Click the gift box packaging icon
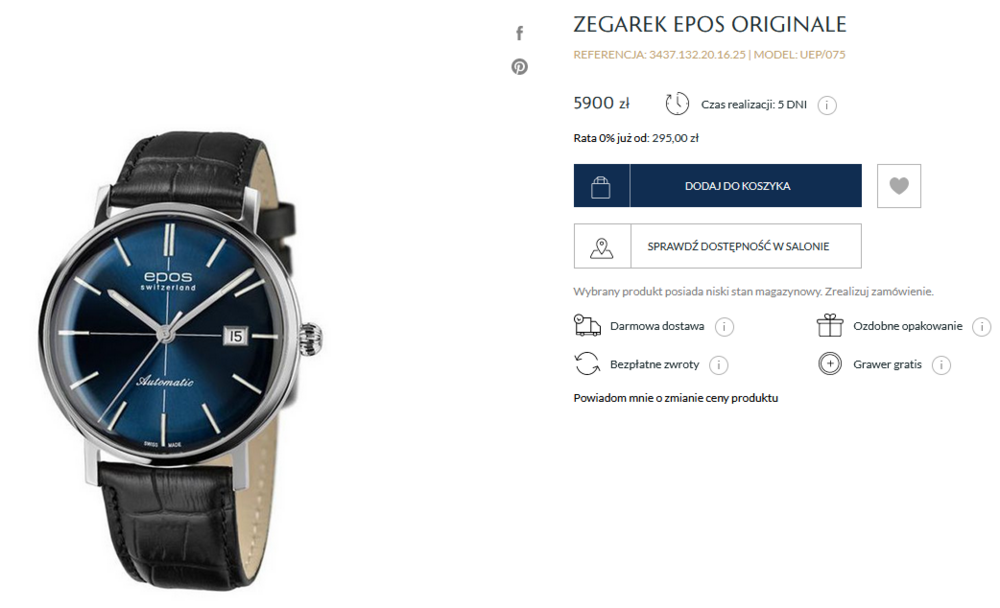This screenshot has height=608, width=1000. (x=830, y=325)
